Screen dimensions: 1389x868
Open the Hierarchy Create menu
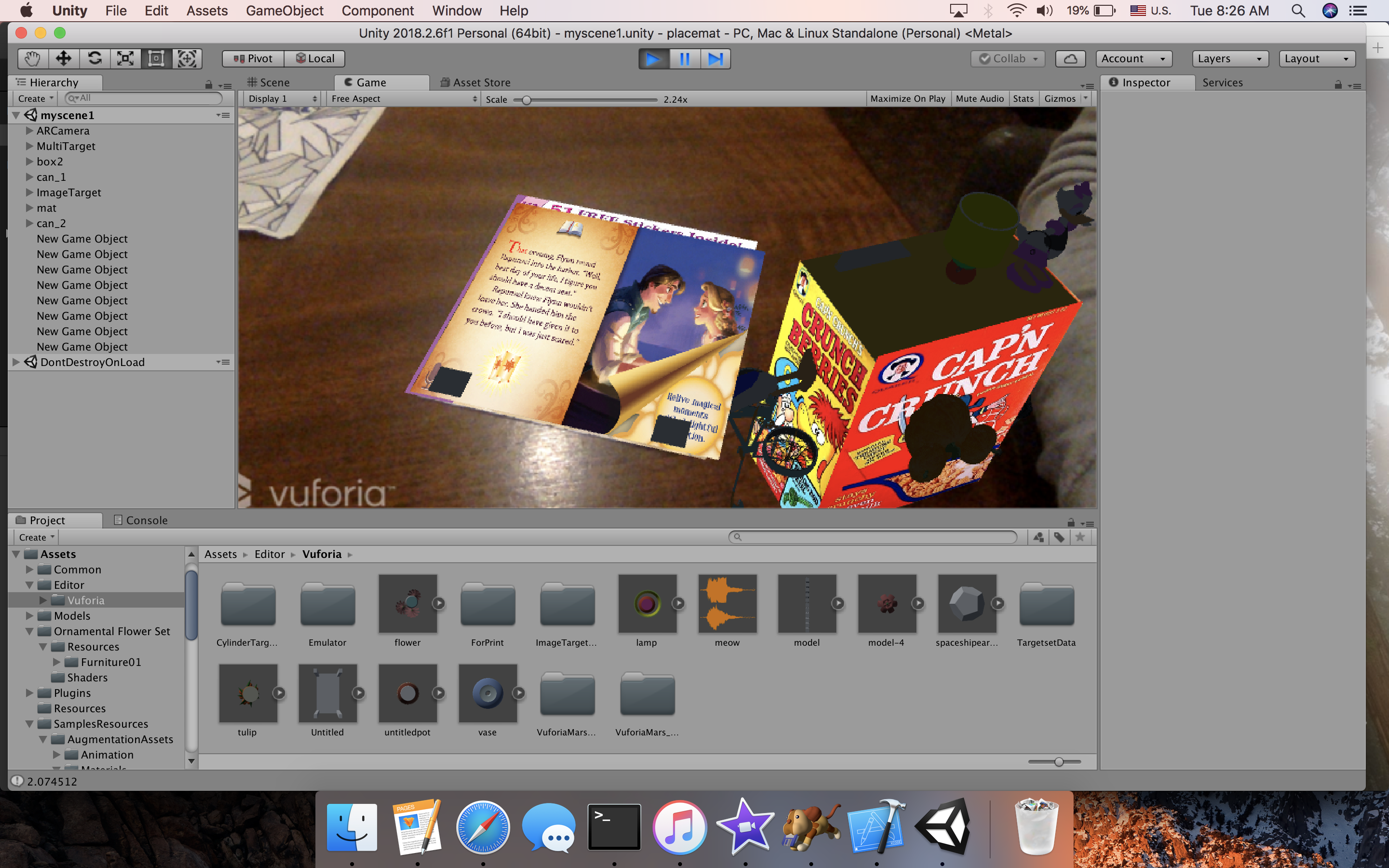[36, 99]
